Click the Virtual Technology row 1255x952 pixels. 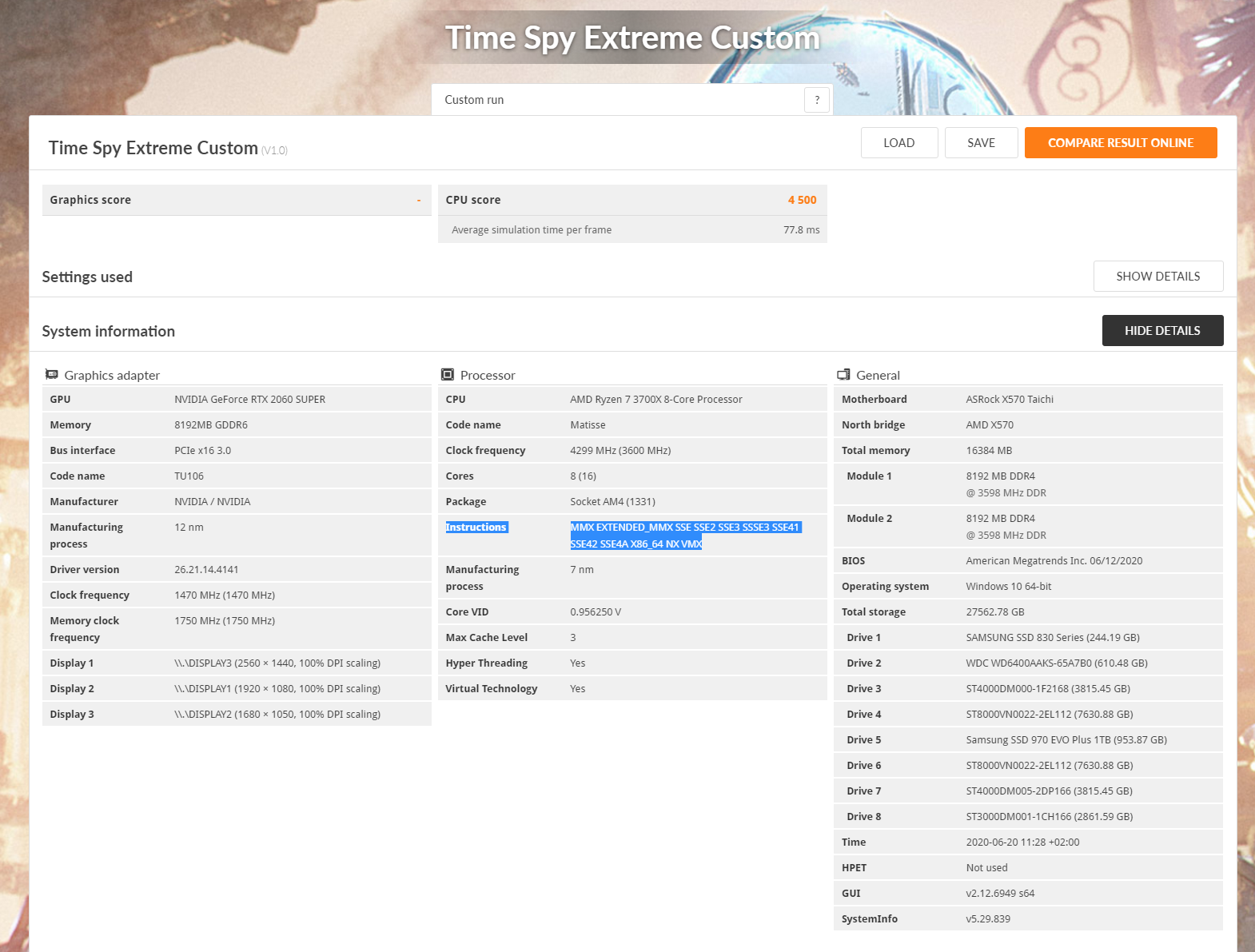632,688
